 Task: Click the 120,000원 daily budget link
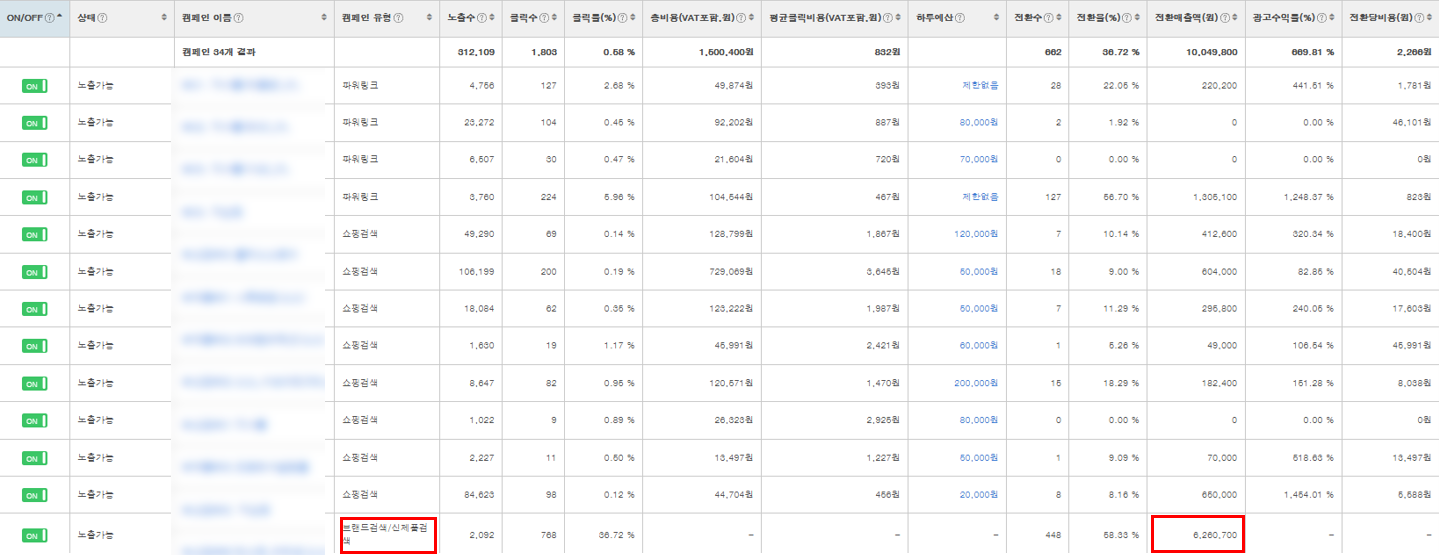[x=976, y=234]
